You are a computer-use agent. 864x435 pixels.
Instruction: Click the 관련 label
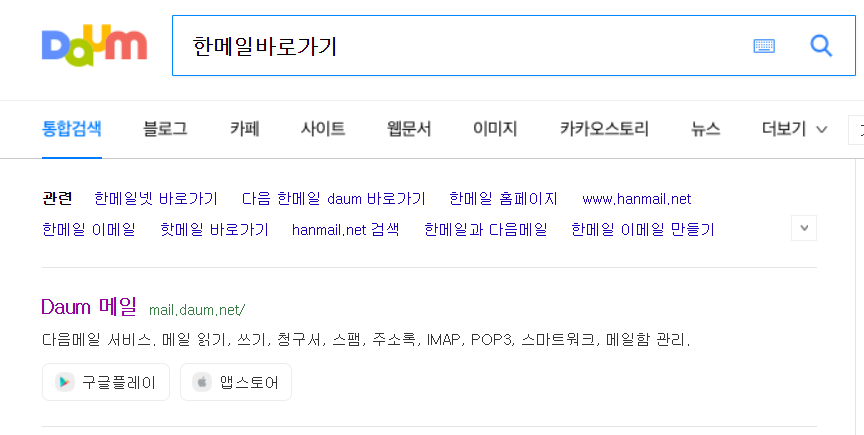pyautogui.click(x=57, y=198)
